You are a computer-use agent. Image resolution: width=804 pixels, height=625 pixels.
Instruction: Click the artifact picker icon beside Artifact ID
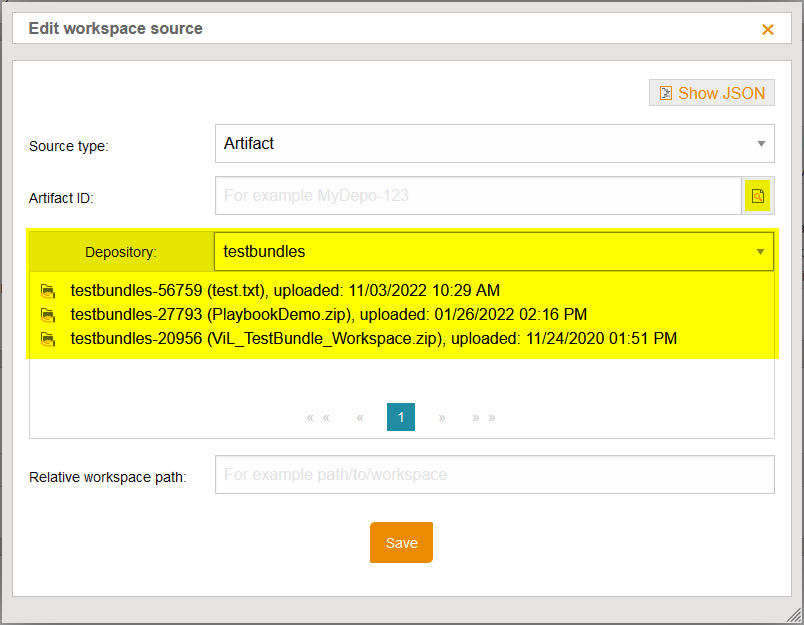758,196
